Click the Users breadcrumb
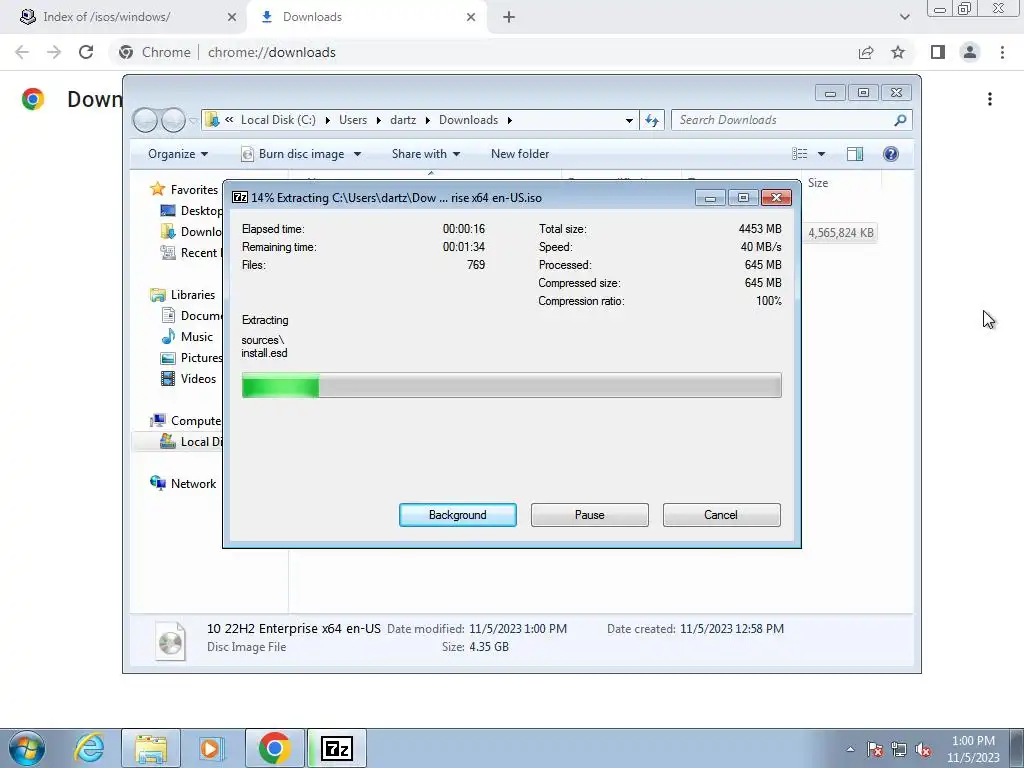This screenshot has height=768, width=1024. (353, 120)
